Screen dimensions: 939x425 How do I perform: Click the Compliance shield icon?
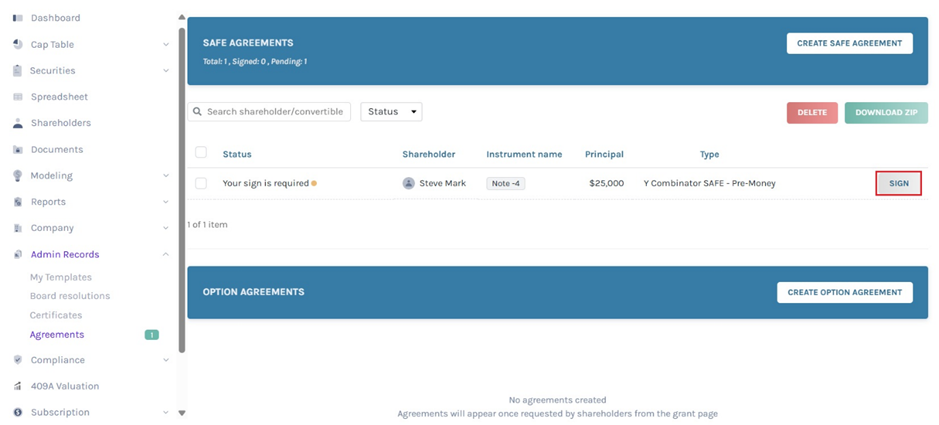click(x=17, y=360)
